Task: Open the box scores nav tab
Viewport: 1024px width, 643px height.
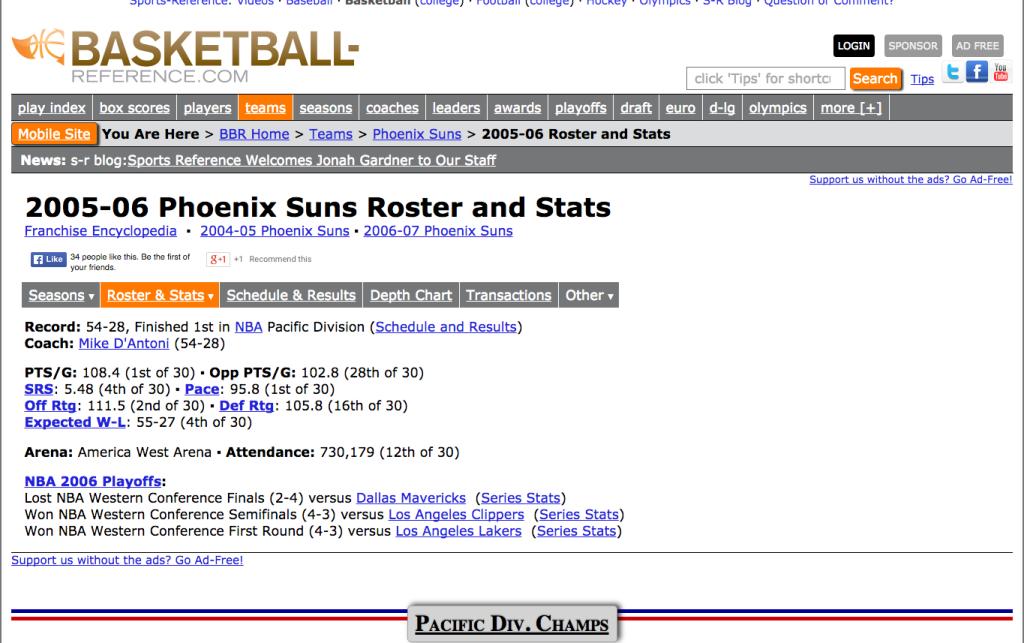Action: click(x=135, y=108)
